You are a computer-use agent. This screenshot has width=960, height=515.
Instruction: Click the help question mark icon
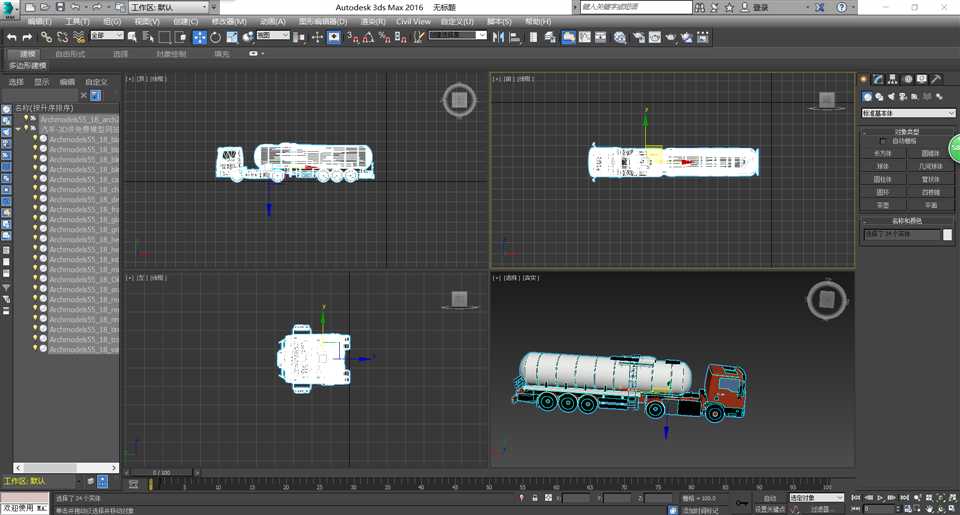tap(842, 7)
